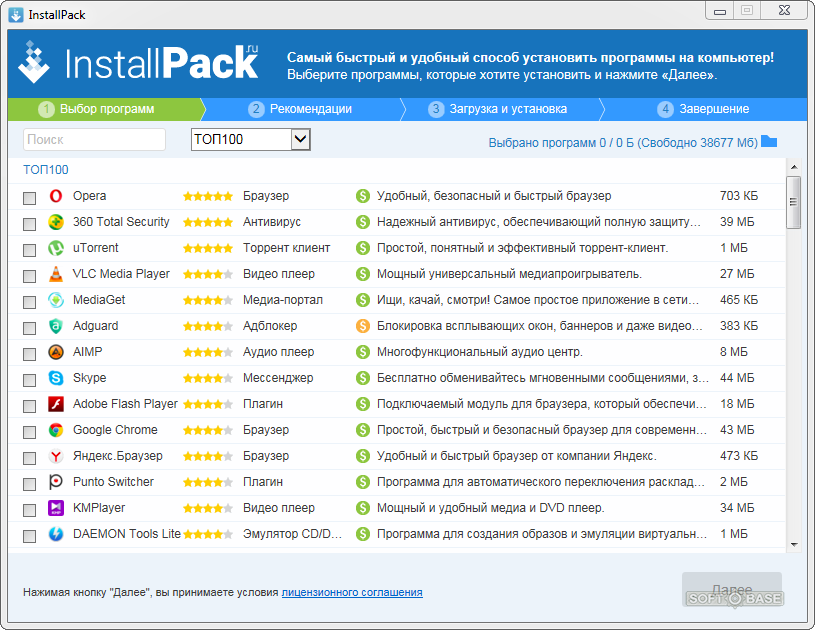Enable the KMPlayer checkbox
815x630 pixels.
(x=30, y=509)
